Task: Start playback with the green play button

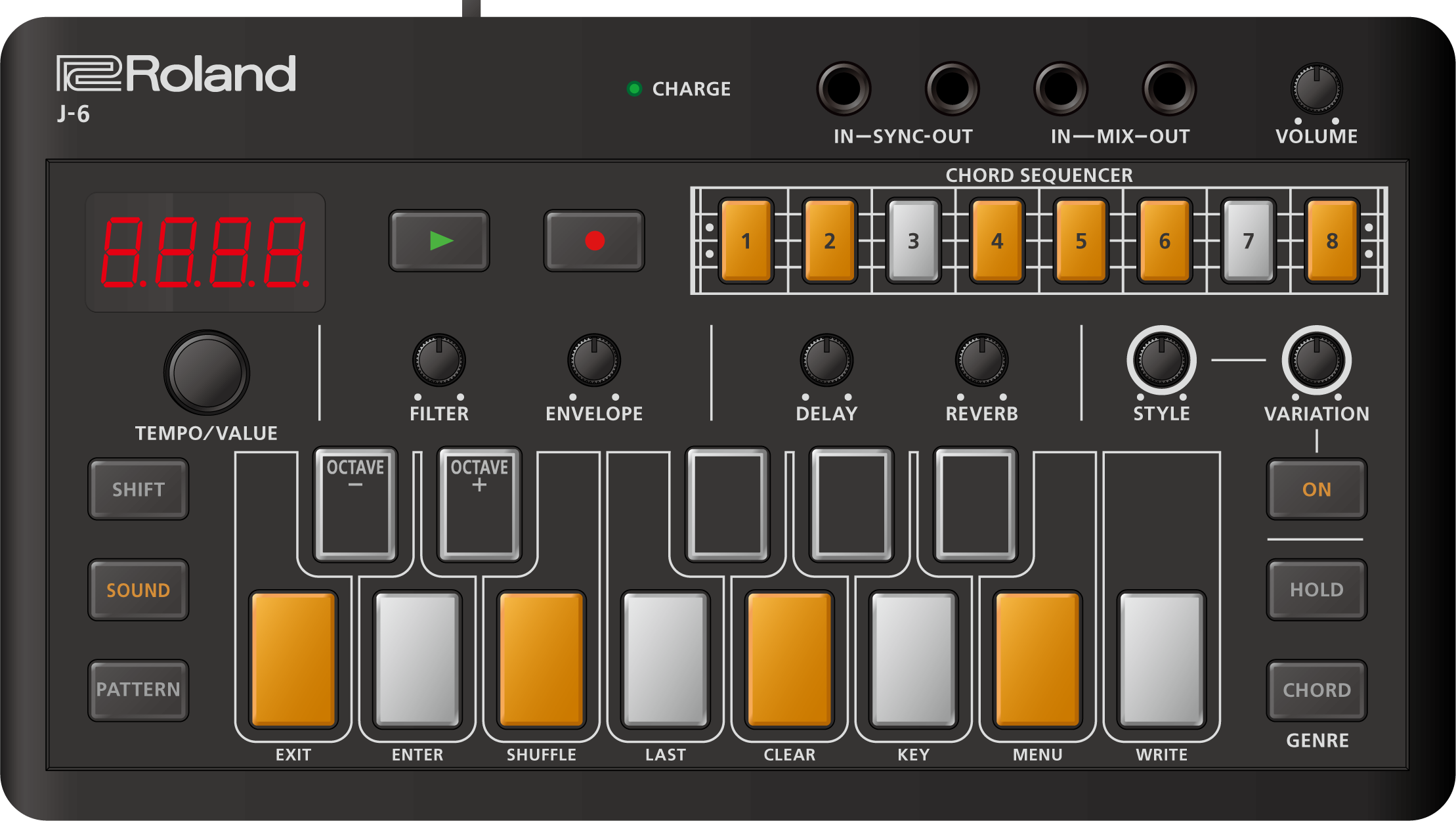Action: [439, 241]
